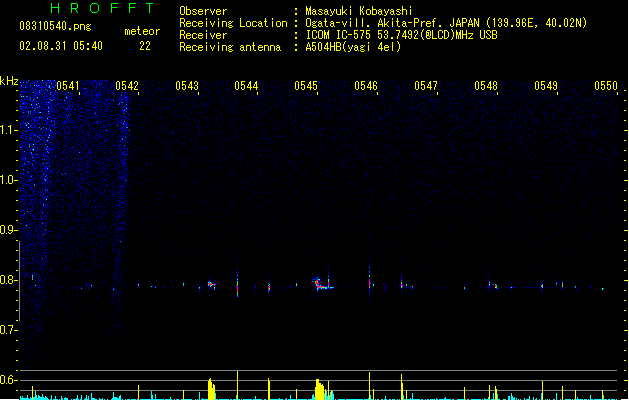
Task: Click the 0.6 kHz axis label
Action: click(x=8, y=380)
